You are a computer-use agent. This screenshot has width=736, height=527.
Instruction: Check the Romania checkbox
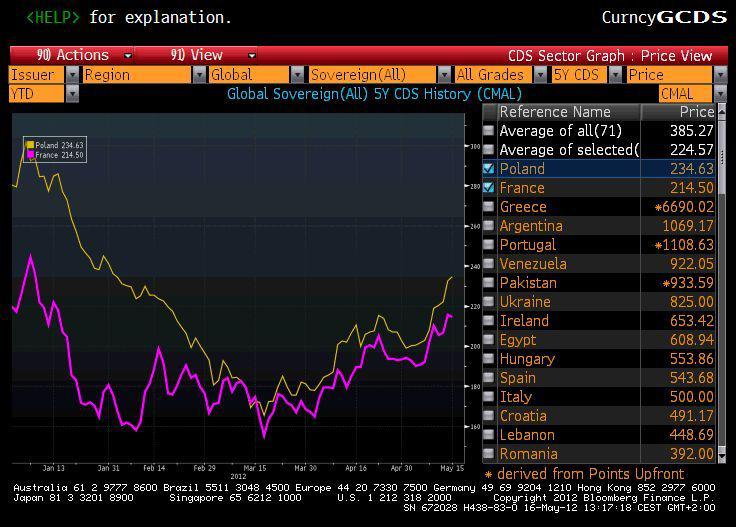[489, 454]
